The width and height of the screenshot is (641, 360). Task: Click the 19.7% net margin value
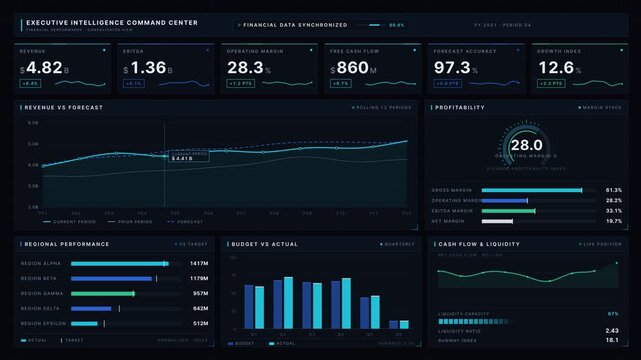[x=614, y=221]
